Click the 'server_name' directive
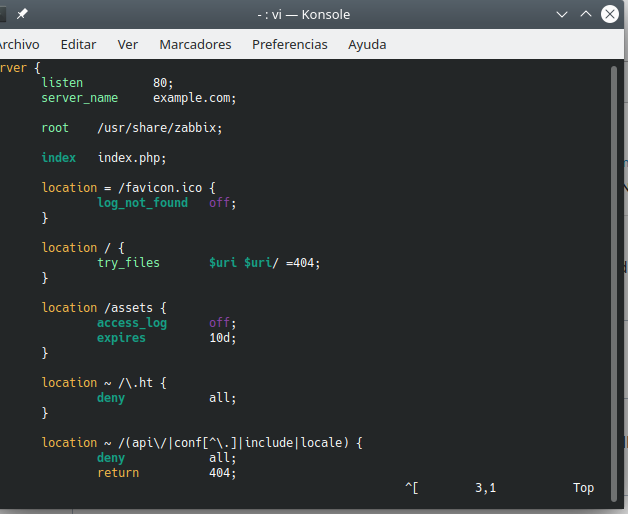This screenshot has height=514, width=628. pos(80,98)
